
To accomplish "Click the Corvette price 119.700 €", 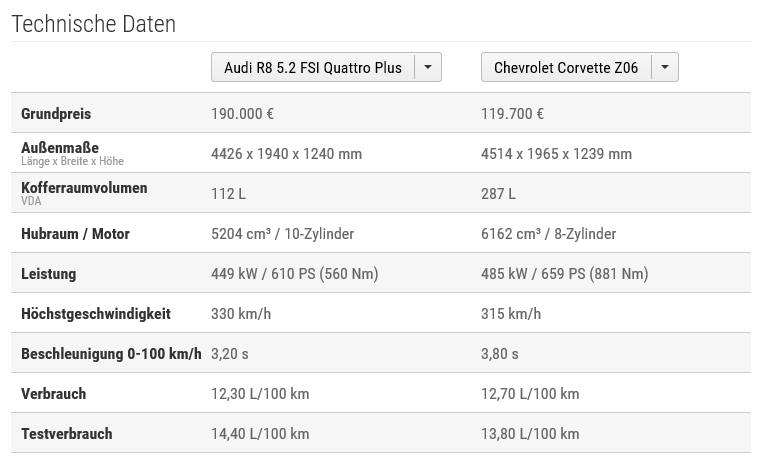I will click(513, 114).
